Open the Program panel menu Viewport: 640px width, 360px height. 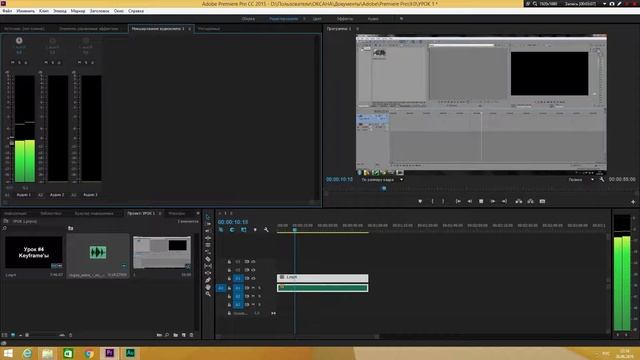(358, 29)
